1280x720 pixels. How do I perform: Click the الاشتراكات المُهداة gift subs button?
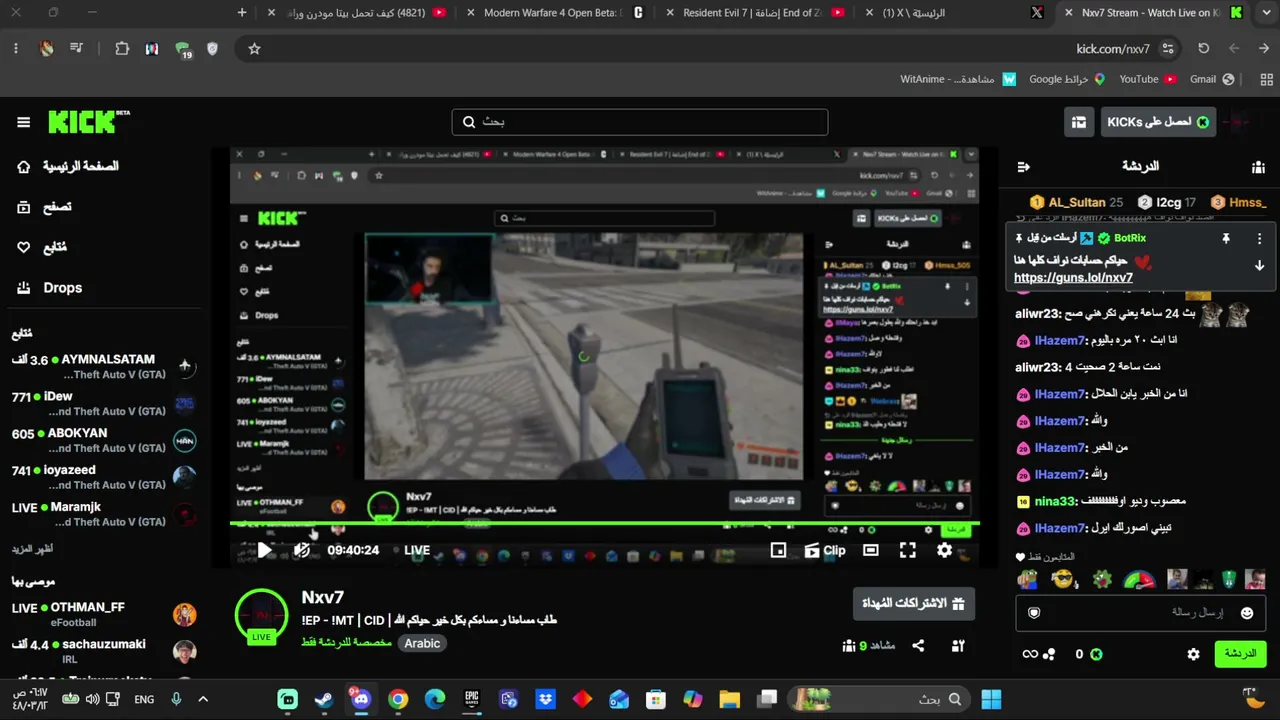[914, 603]
